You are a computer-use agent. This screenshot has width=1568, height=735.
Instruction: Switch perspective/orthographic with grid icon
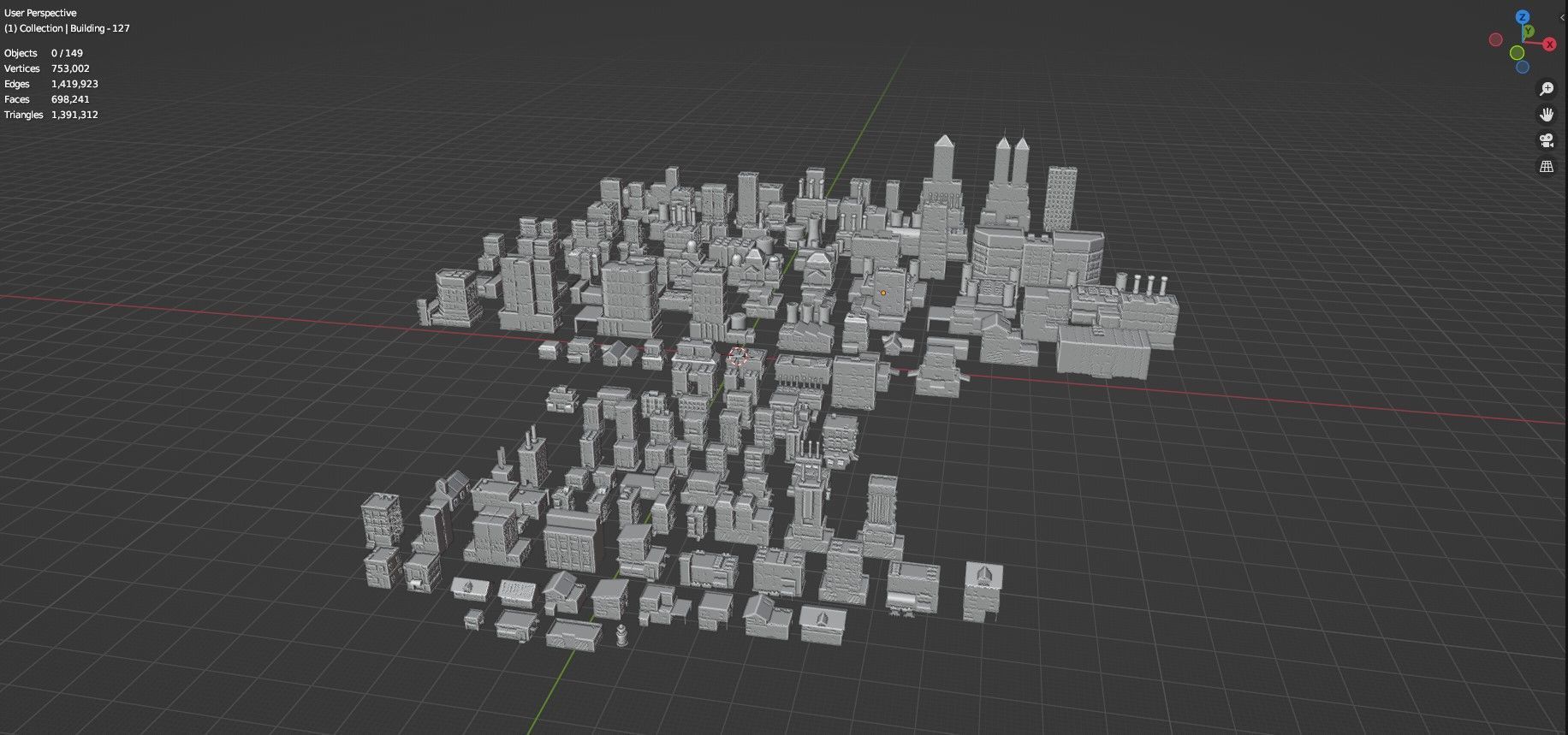point(1547,167)
